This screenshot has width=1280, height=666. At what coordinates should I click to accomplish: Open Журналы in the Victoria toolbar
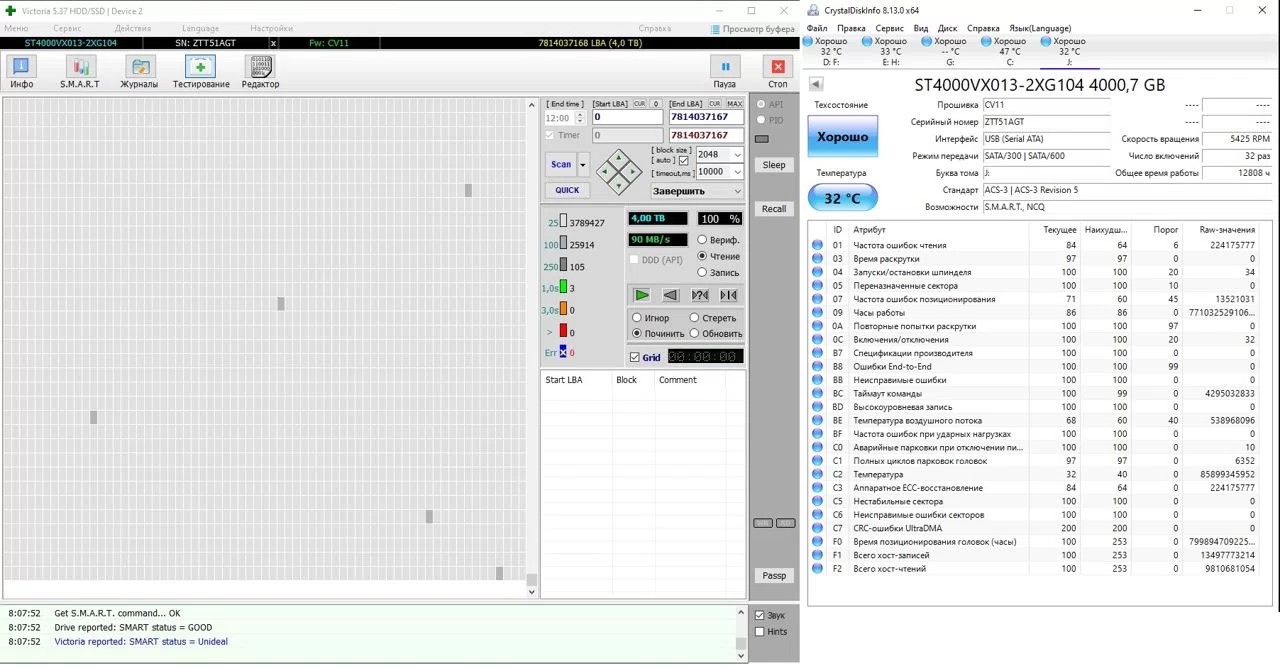pyautogui.click(x=140, y=72)
